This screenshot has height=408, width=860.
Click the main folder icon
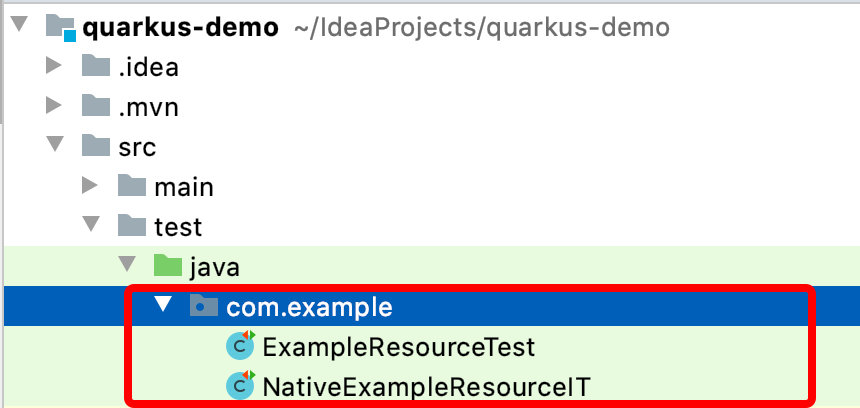(x=132, y=185)
